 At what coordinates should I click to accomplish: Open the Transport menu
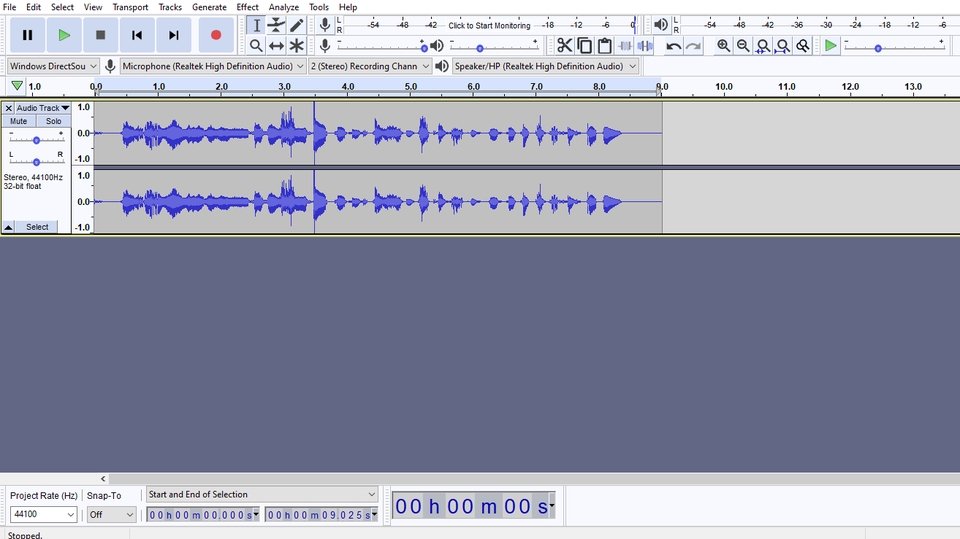(x=130, y=7)
